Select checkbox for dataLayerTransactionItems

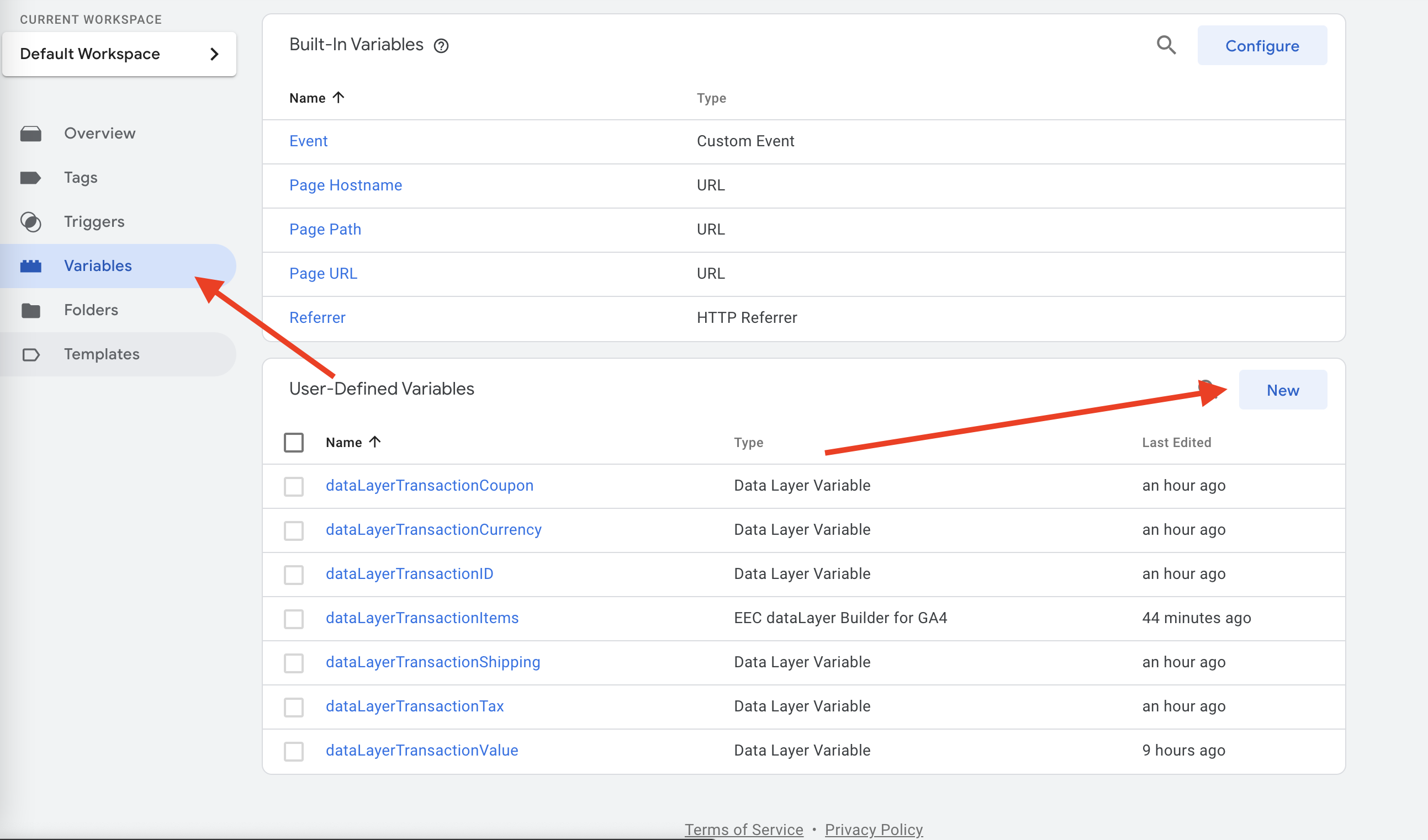294,619
